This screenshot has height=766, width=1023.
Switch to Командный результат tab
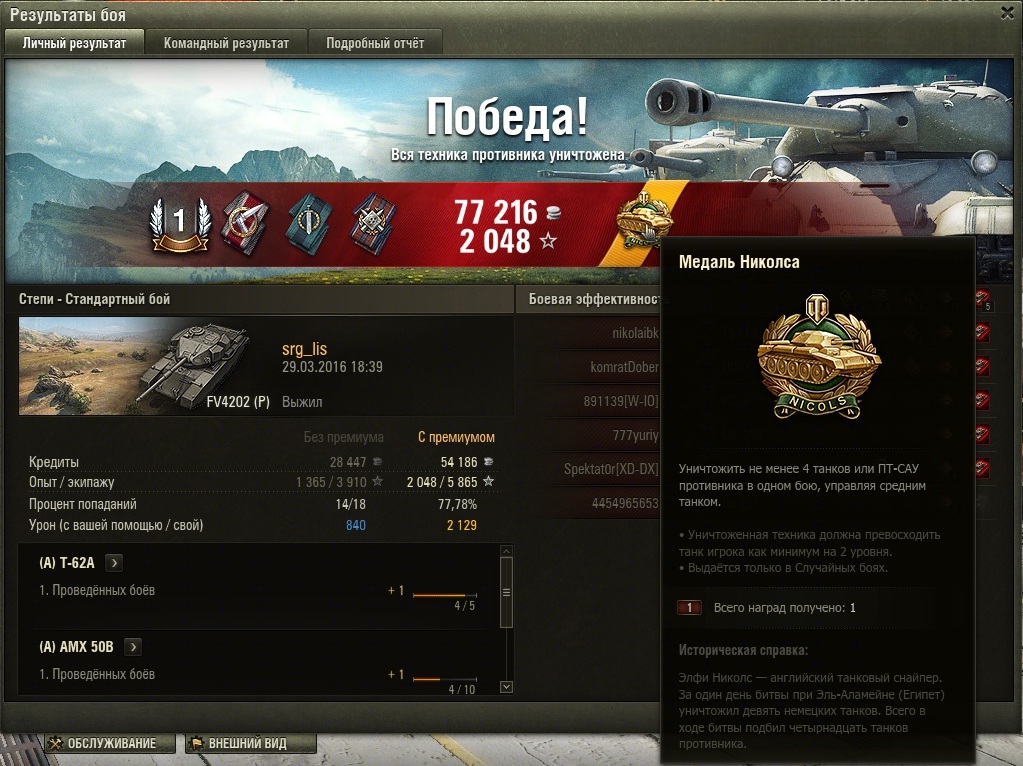coord(226,43)
